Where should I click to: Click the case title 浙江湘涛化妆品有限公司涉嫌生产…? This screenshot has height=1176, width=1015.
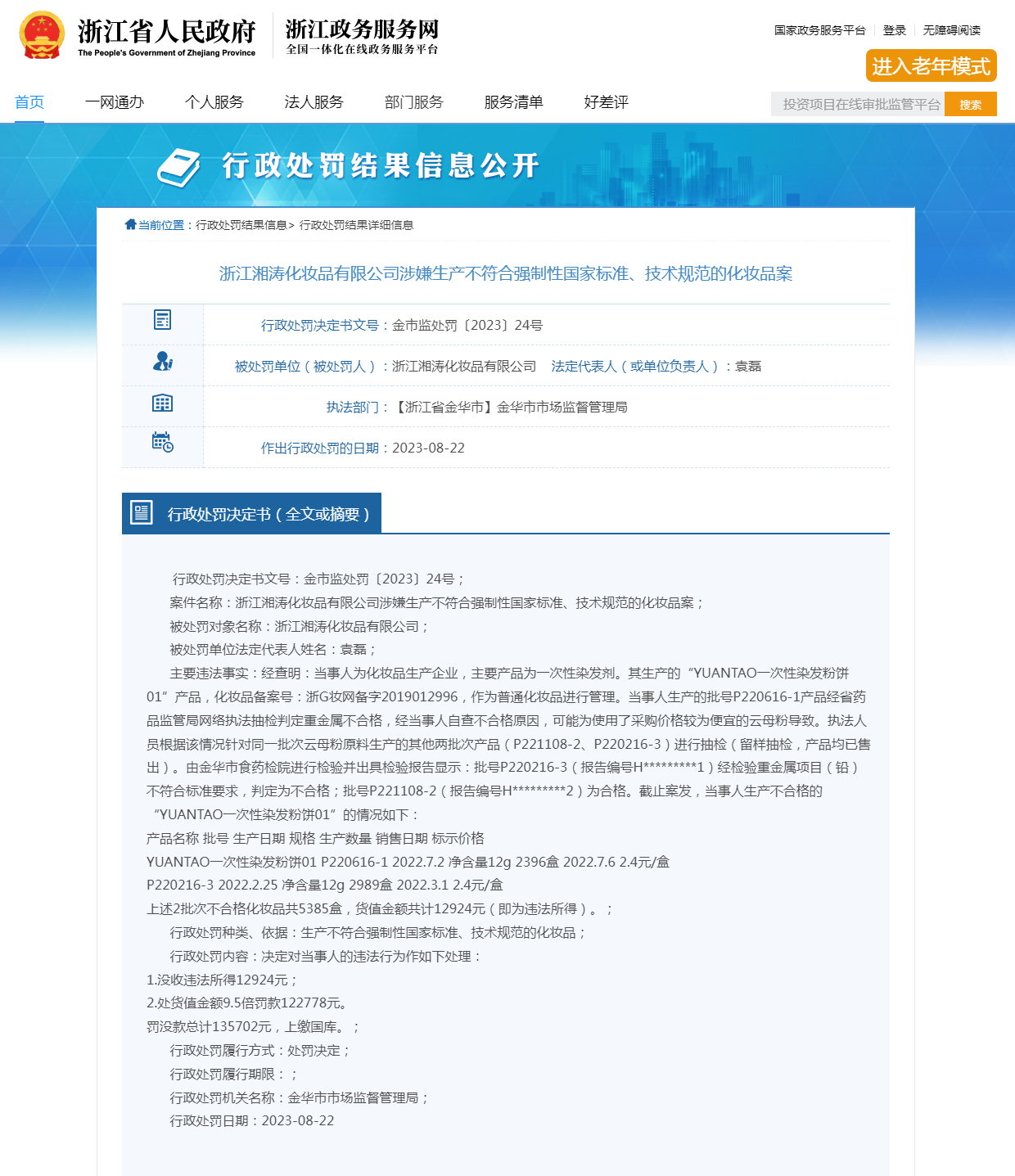[x=506, y=273]
